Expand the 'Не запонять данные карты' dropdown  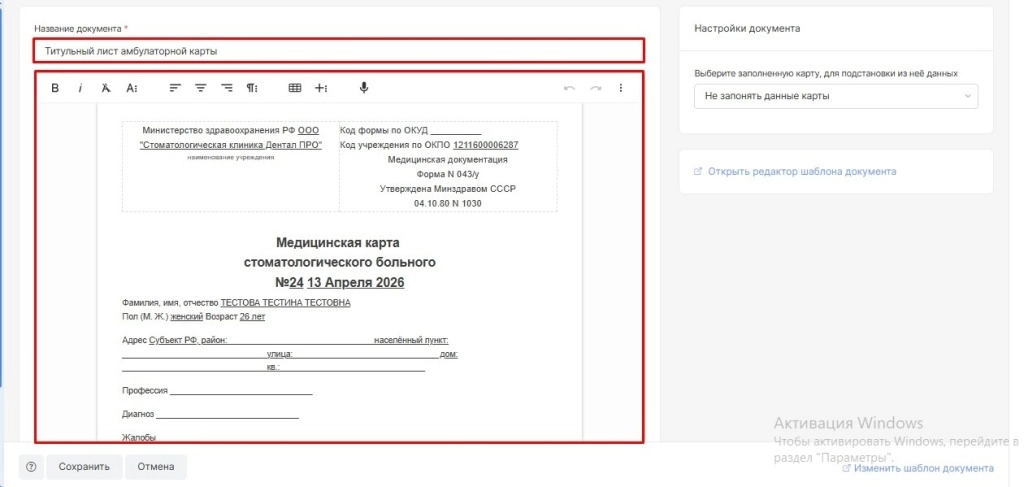836,96
